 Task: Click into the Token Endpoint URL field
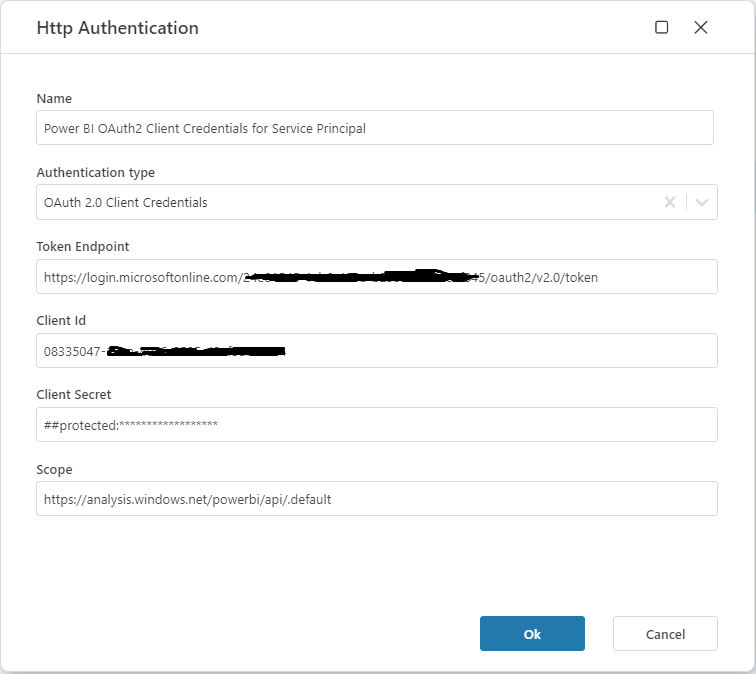[375, 277]
